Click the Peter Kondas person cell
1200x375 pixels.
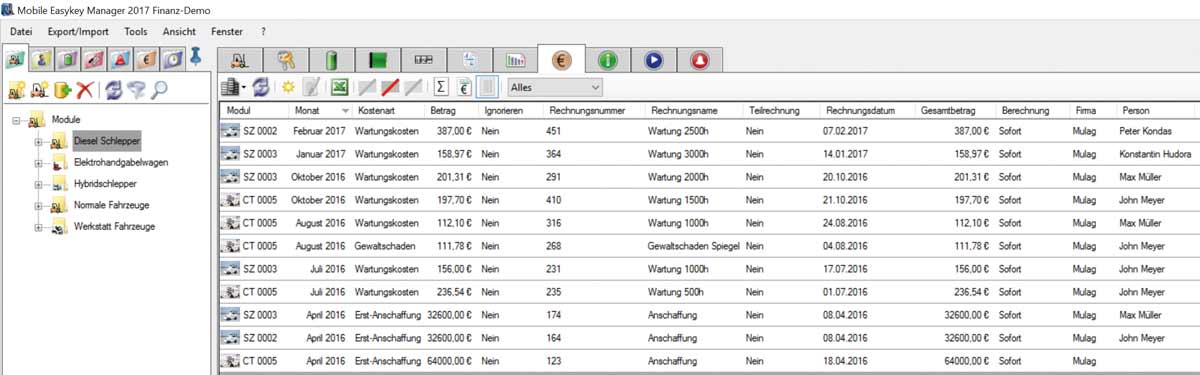point(1145,131)
